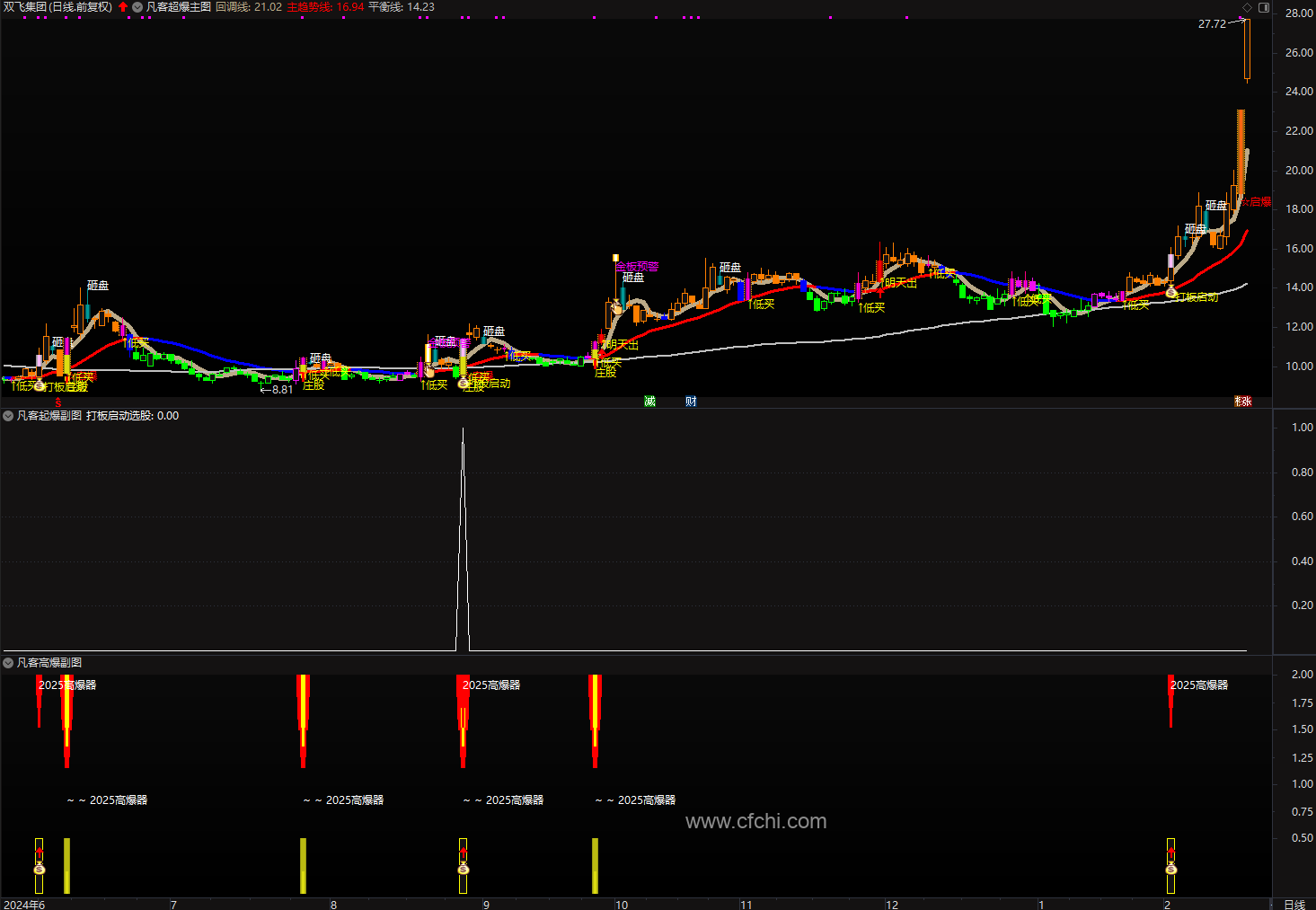Click the 日线 period button bottom-right
Screen dimensions: 1316x910
pyautogui.click(x=1294, y=905)
